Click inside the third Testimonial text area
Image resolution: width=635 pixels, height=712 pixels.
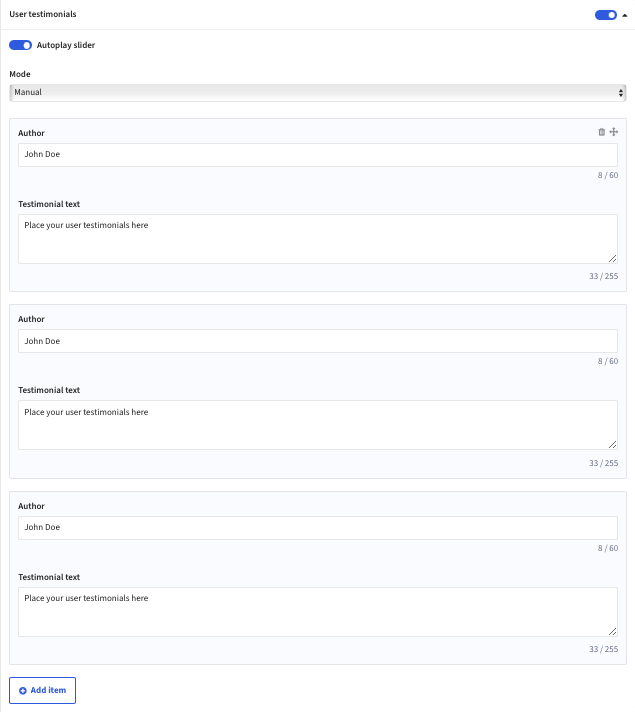pos(318,612)
